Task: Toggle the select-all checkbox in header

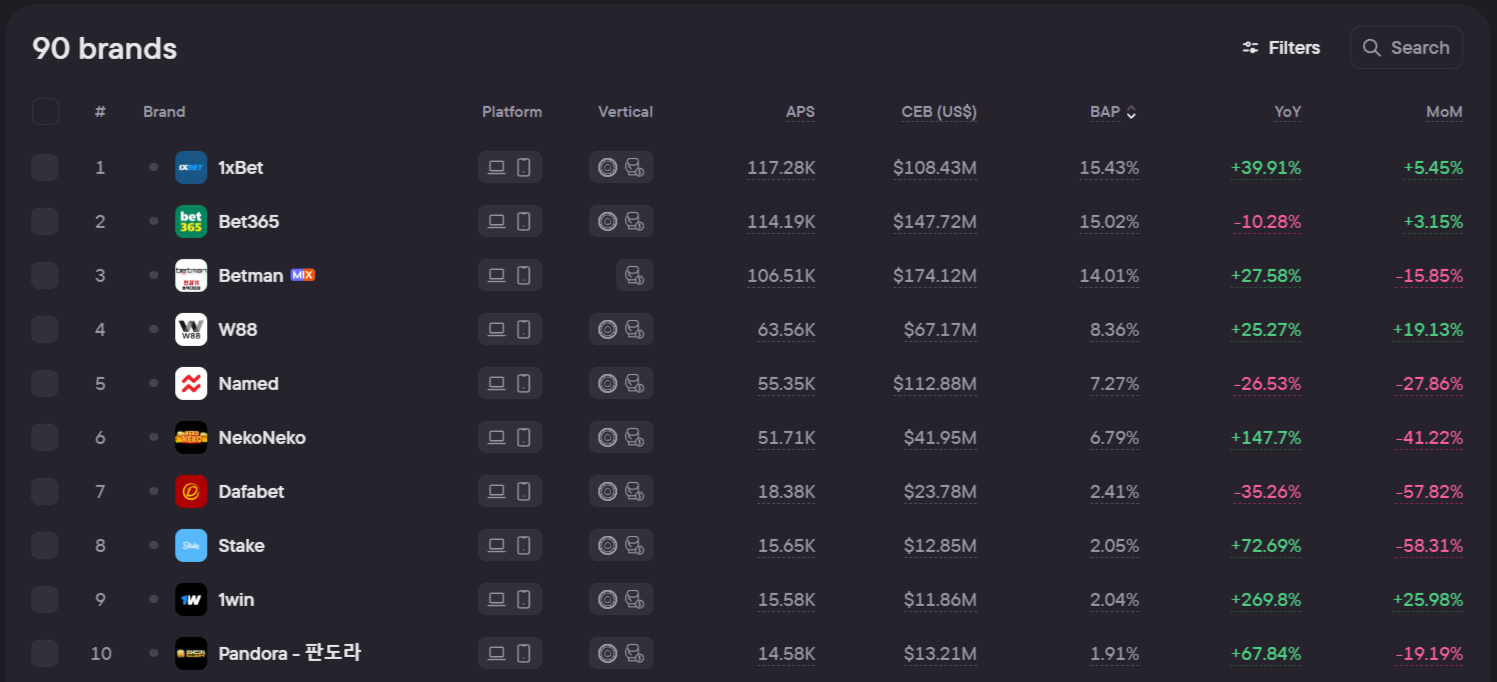Action: pos(45,112)
